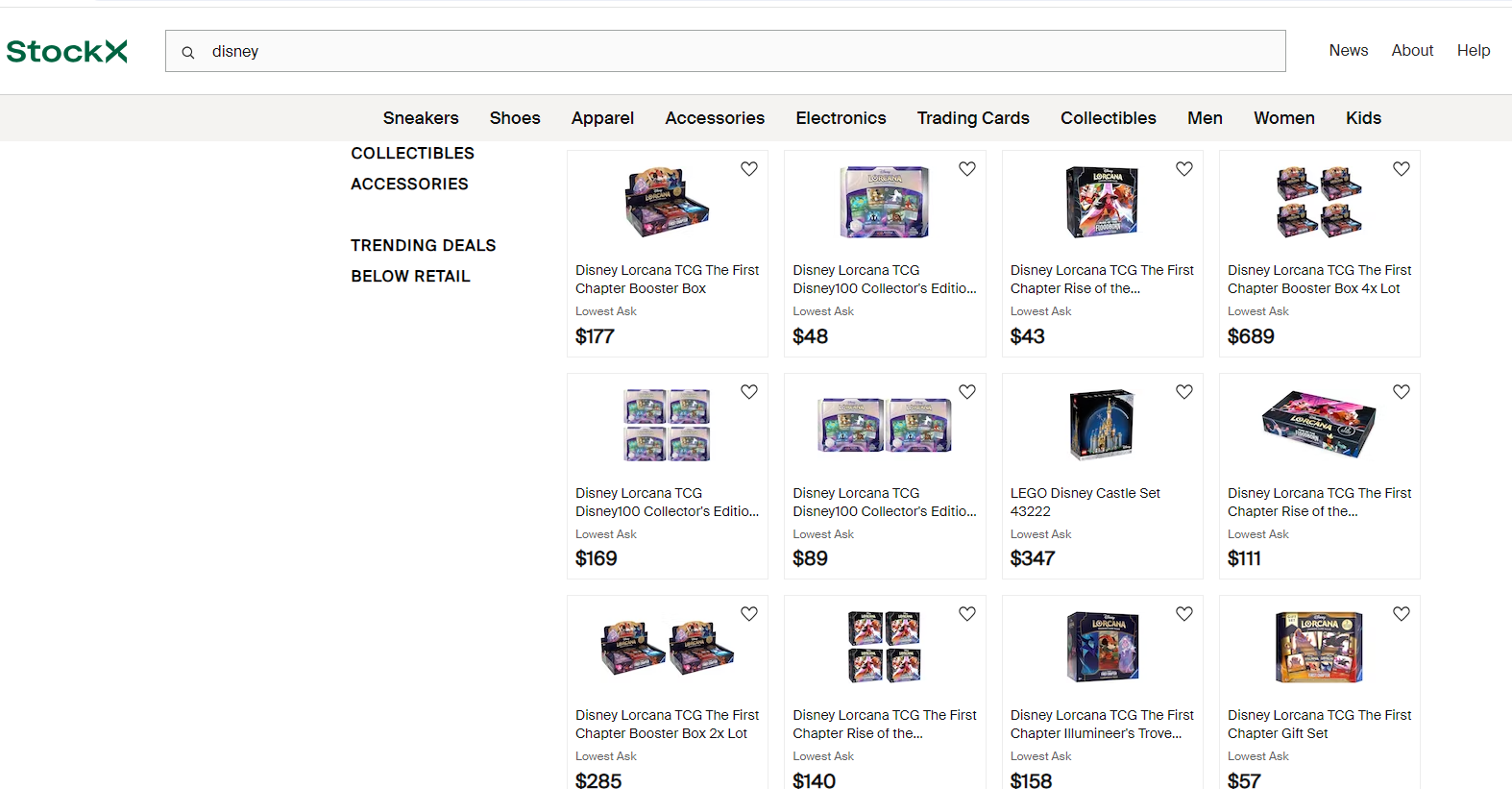Filter by COLLECTIBLES in the sidebar
The width and height of the screenshot is (1512, 789).
412,154
